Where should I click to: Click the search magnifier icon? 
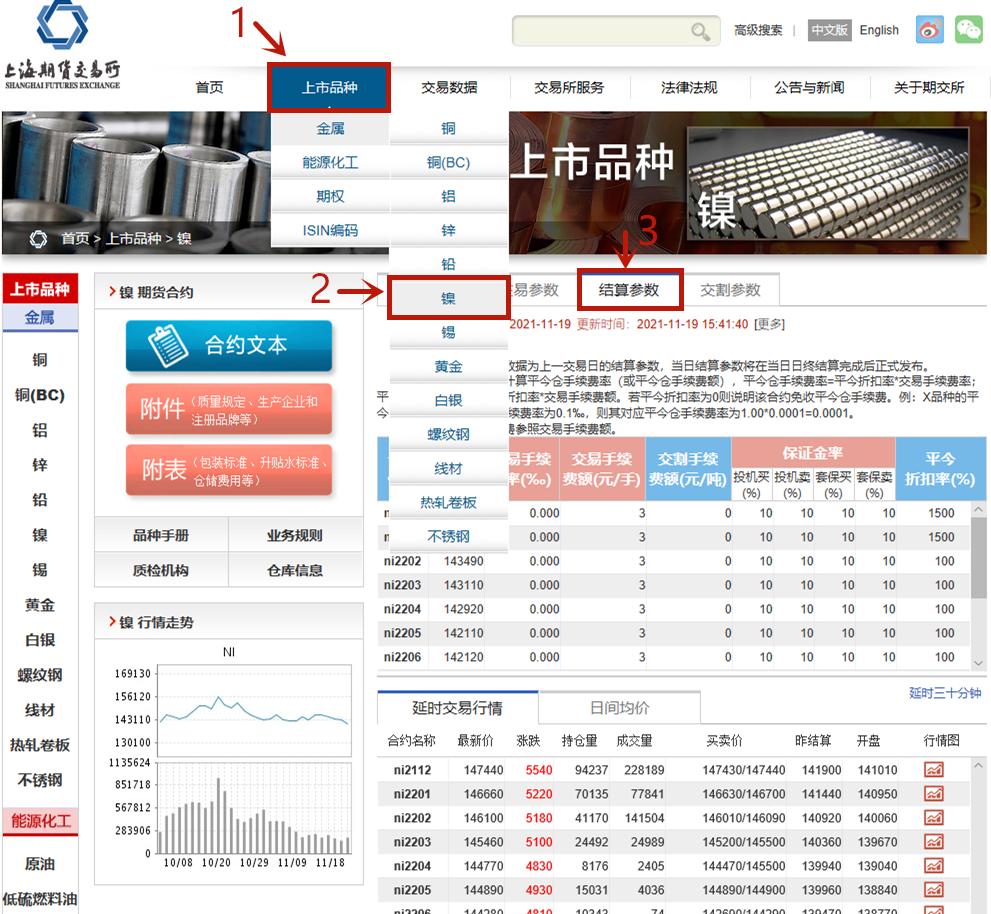coord(700,30)
